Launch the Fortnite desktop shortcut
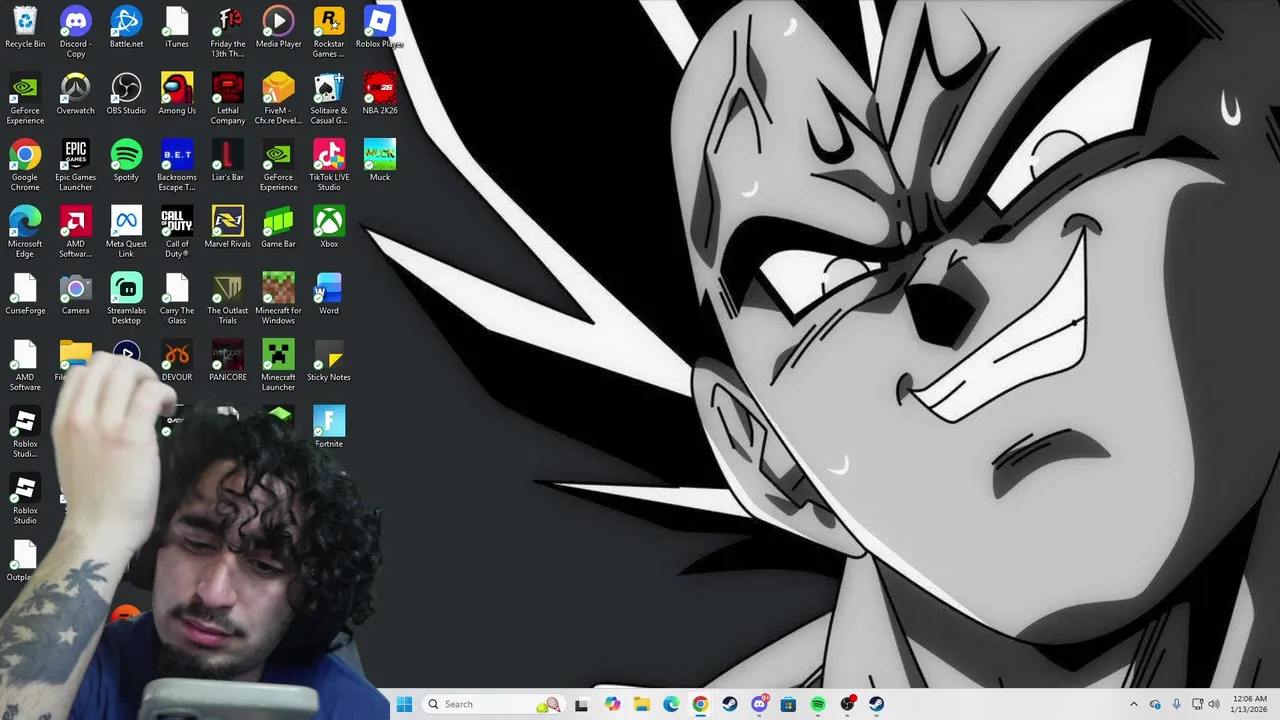 (329, 428)
